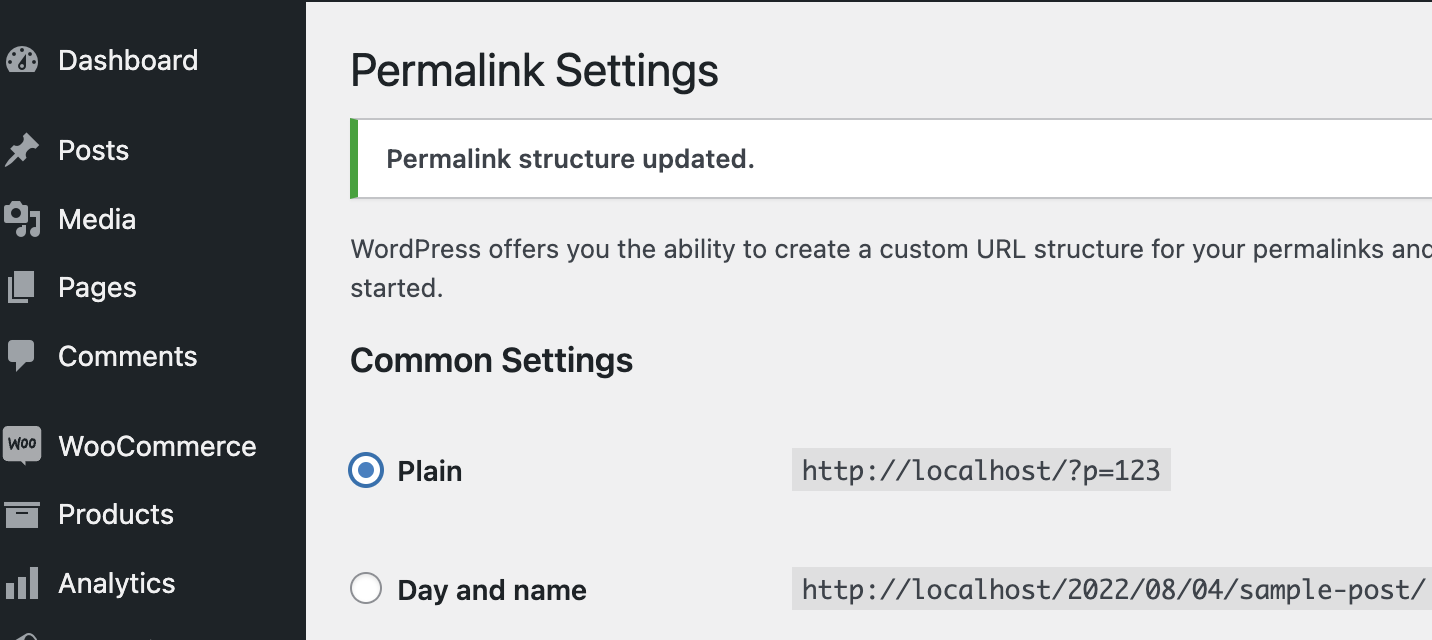Viewport: 1432px width, 640px height.
Task: Go to the Media menu
Action: pos(97,220)
